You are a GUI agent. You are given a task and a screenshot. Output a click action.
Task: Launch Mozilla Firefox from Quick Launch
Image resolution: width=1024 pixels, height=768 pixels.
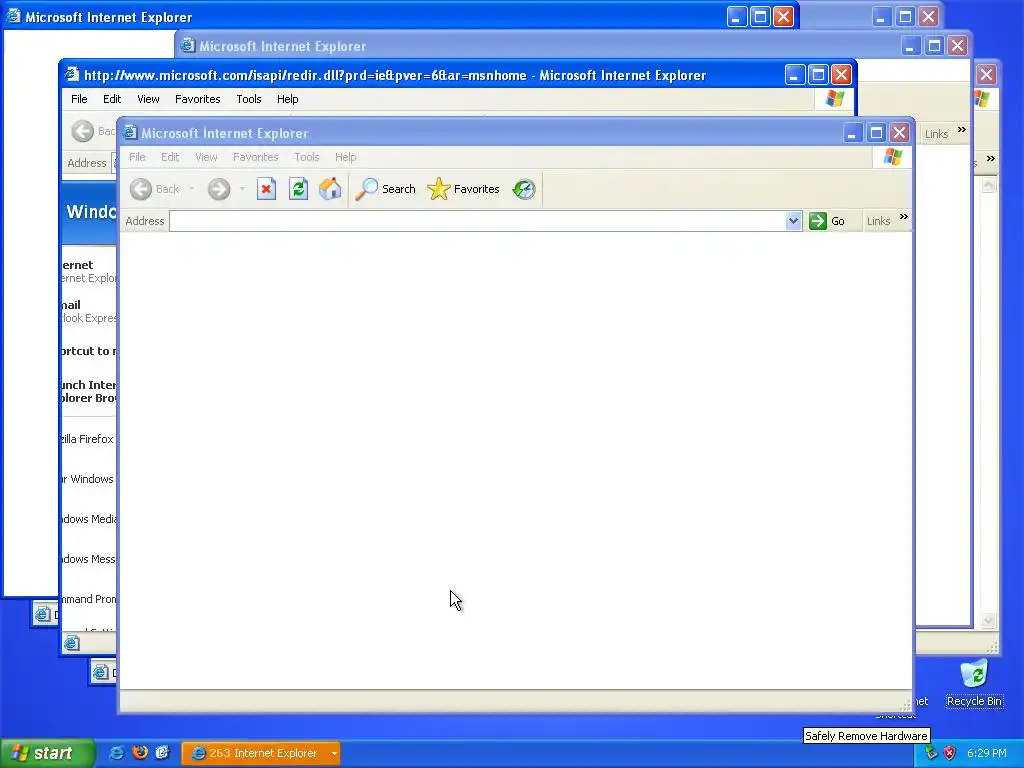[140, 753]
